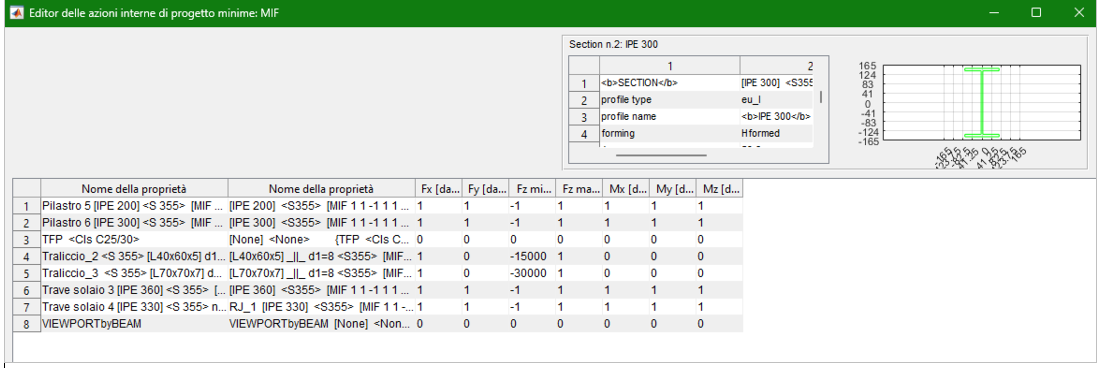Select row 1 header in main table
This screenshot has width=1100, height=368.
27,207
